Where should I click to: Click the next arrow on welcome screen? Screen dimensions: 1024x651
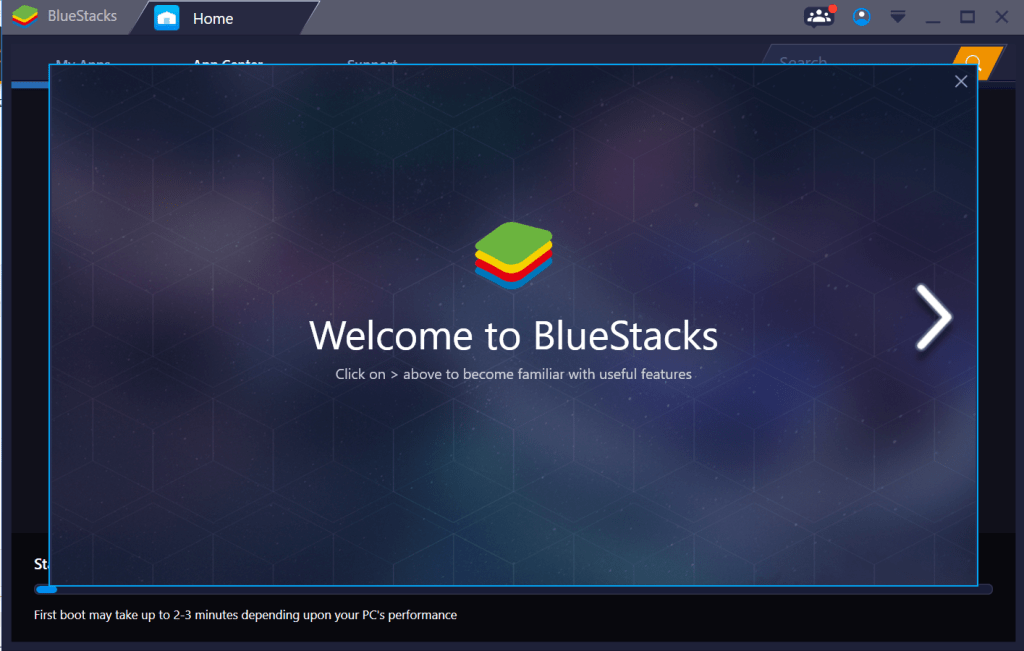pos(934,317)
